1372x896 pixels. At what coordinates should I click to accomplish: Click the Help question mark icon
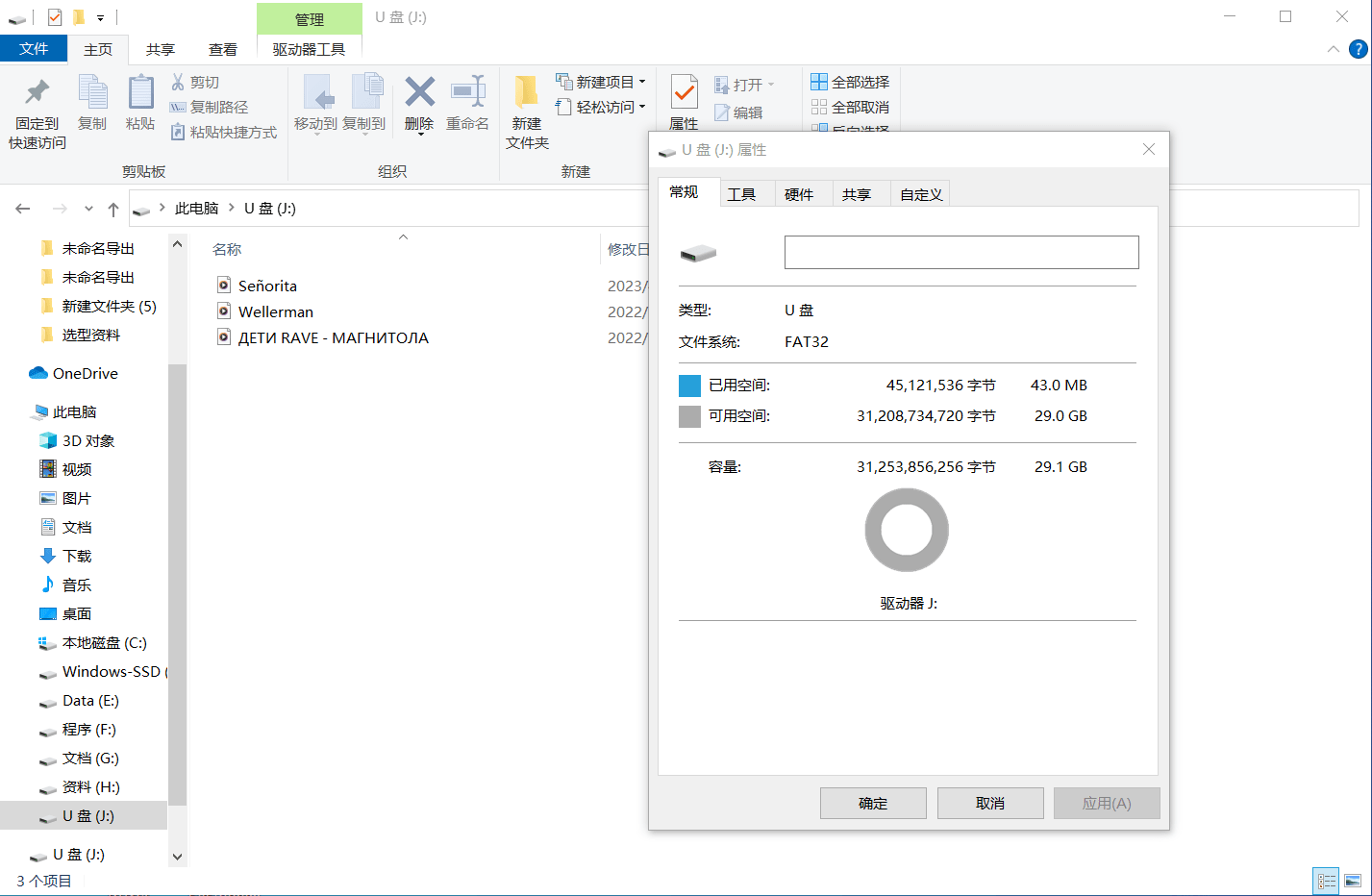(1358, 49)
